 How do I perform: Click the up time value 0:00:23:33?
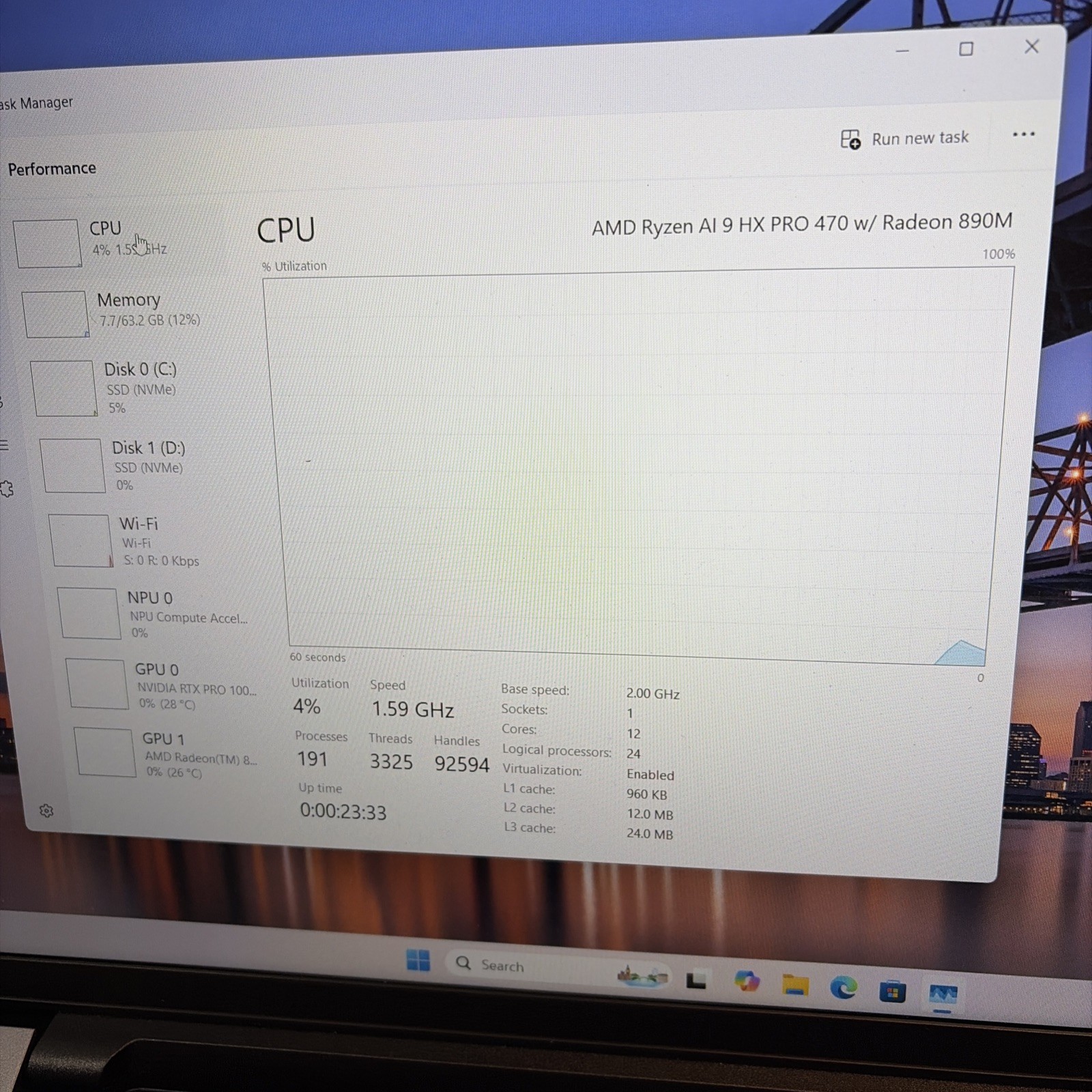click(x=343, y=812)
